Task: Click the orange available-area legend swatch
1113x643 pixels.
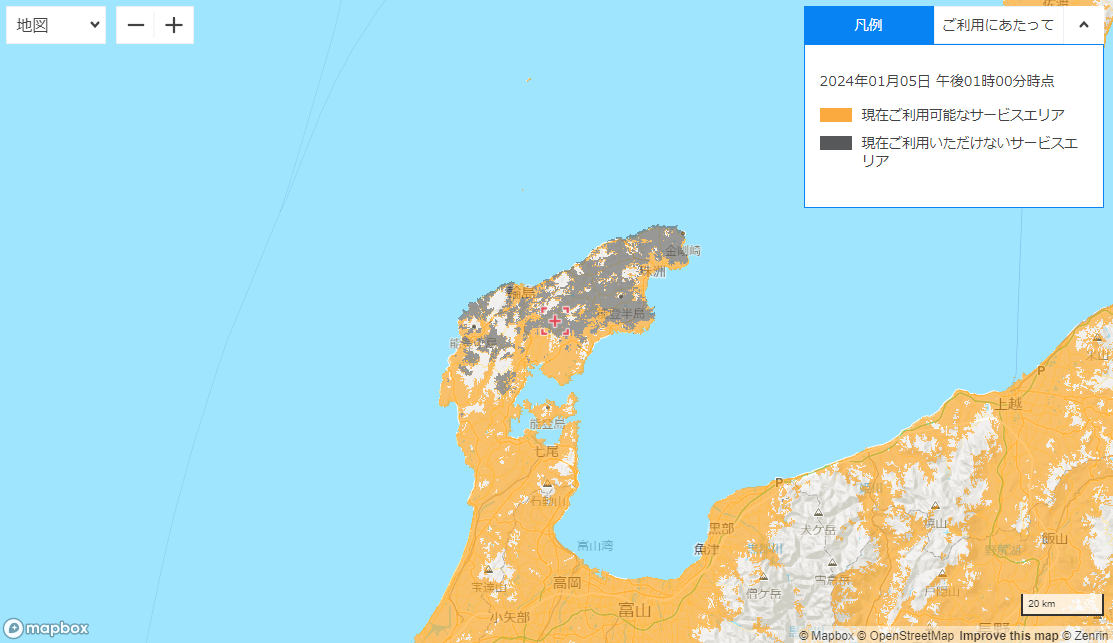Action: 835,115
